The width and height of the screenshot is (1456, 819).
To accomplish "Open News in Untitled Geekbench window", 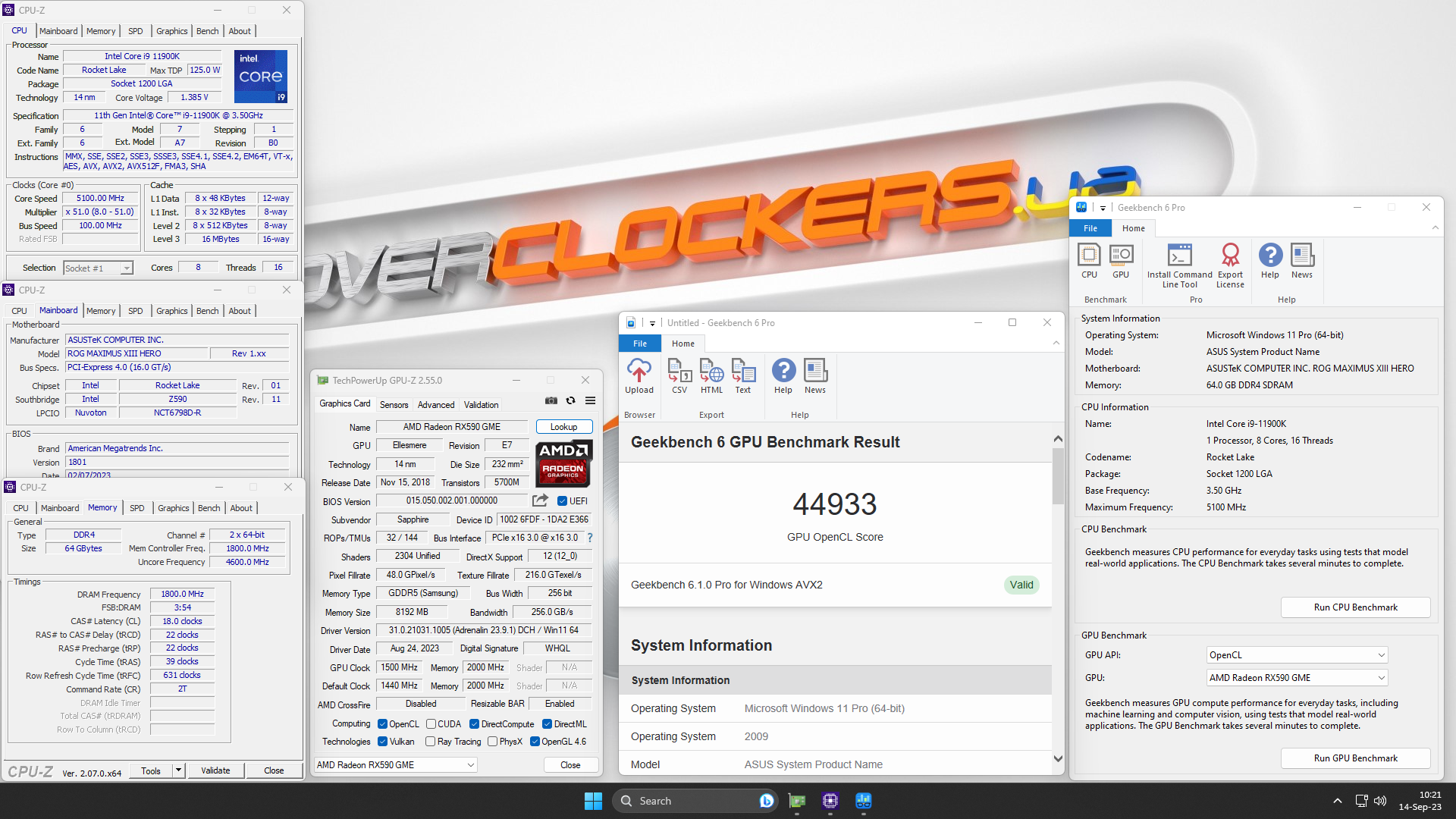I will (x=815, y=376).
